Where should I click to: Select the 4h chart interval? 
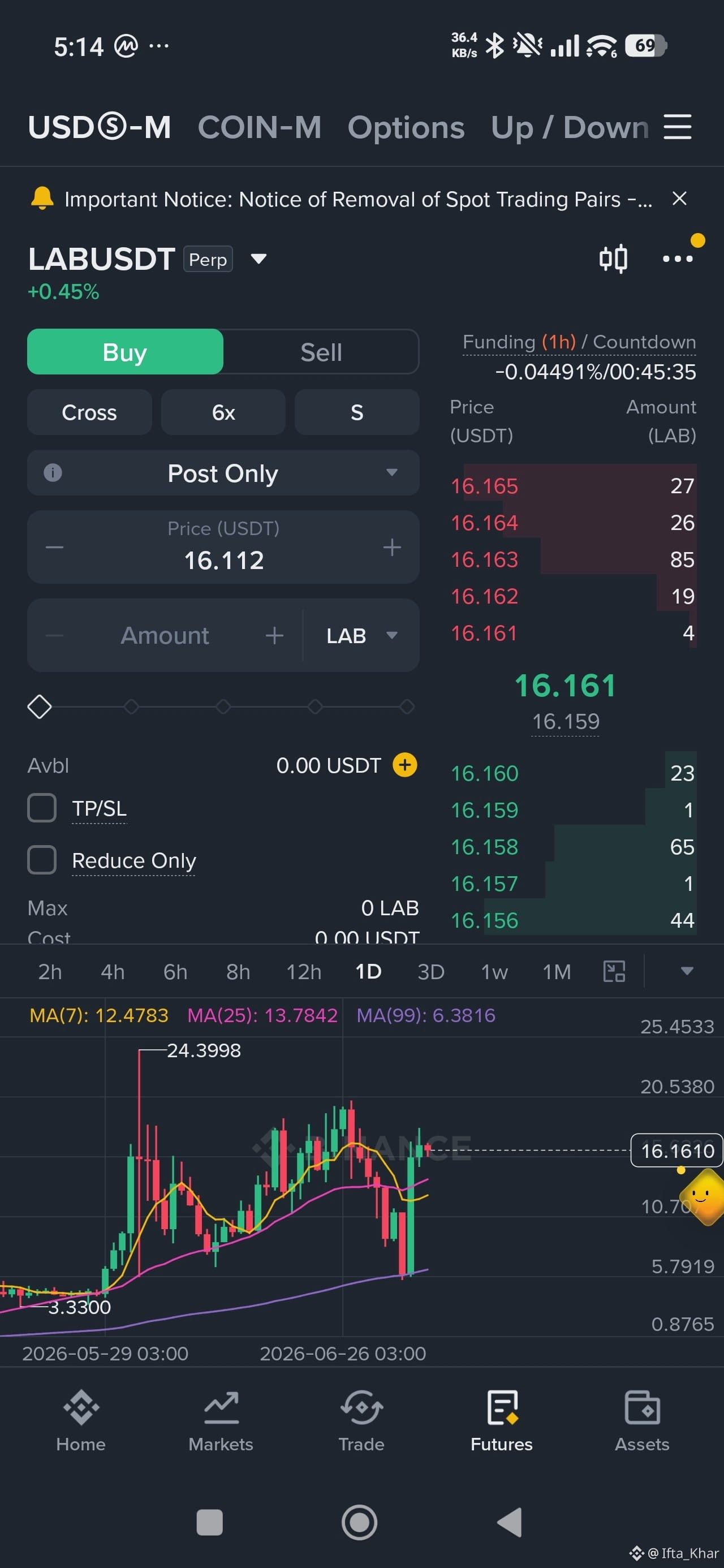pyautogui.click(x=113, y=971)
